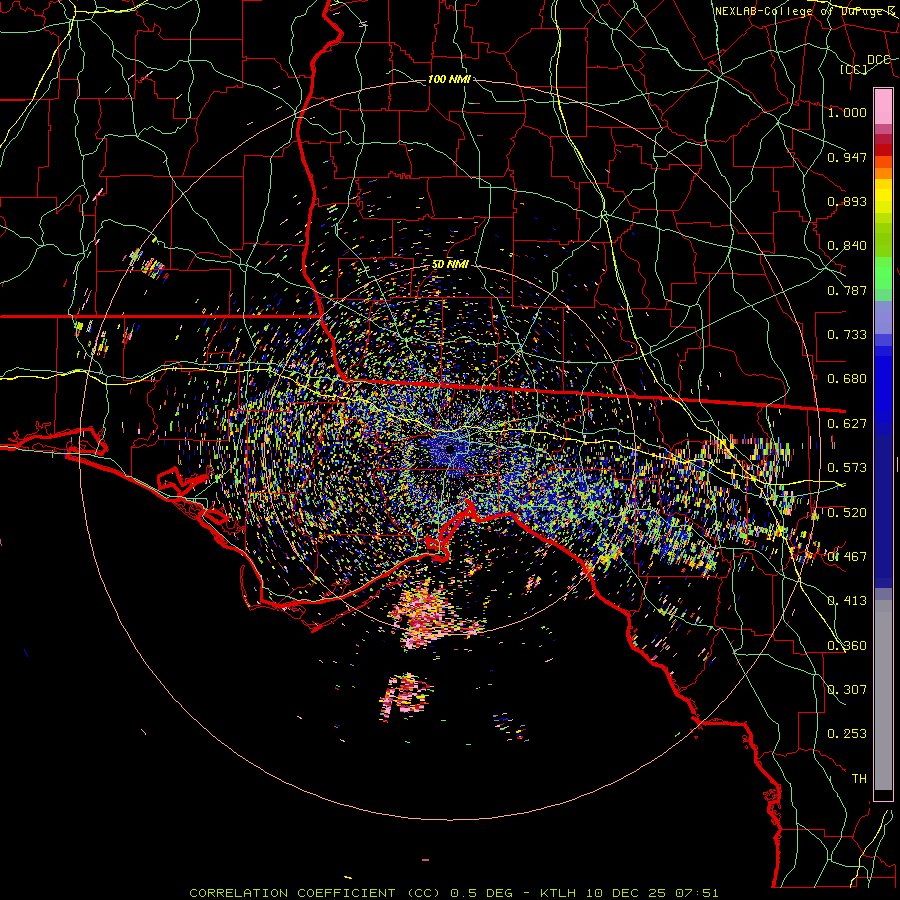Click the 0.253 scale value
The image size is (900, 900).
point(847,734)
